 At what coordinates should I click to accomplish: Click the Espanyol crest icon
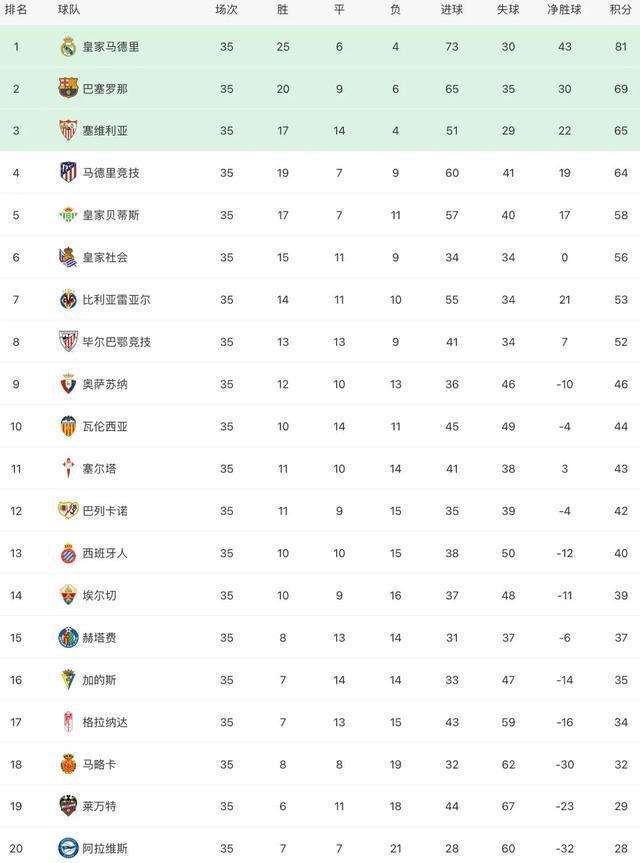click(68, 553)
